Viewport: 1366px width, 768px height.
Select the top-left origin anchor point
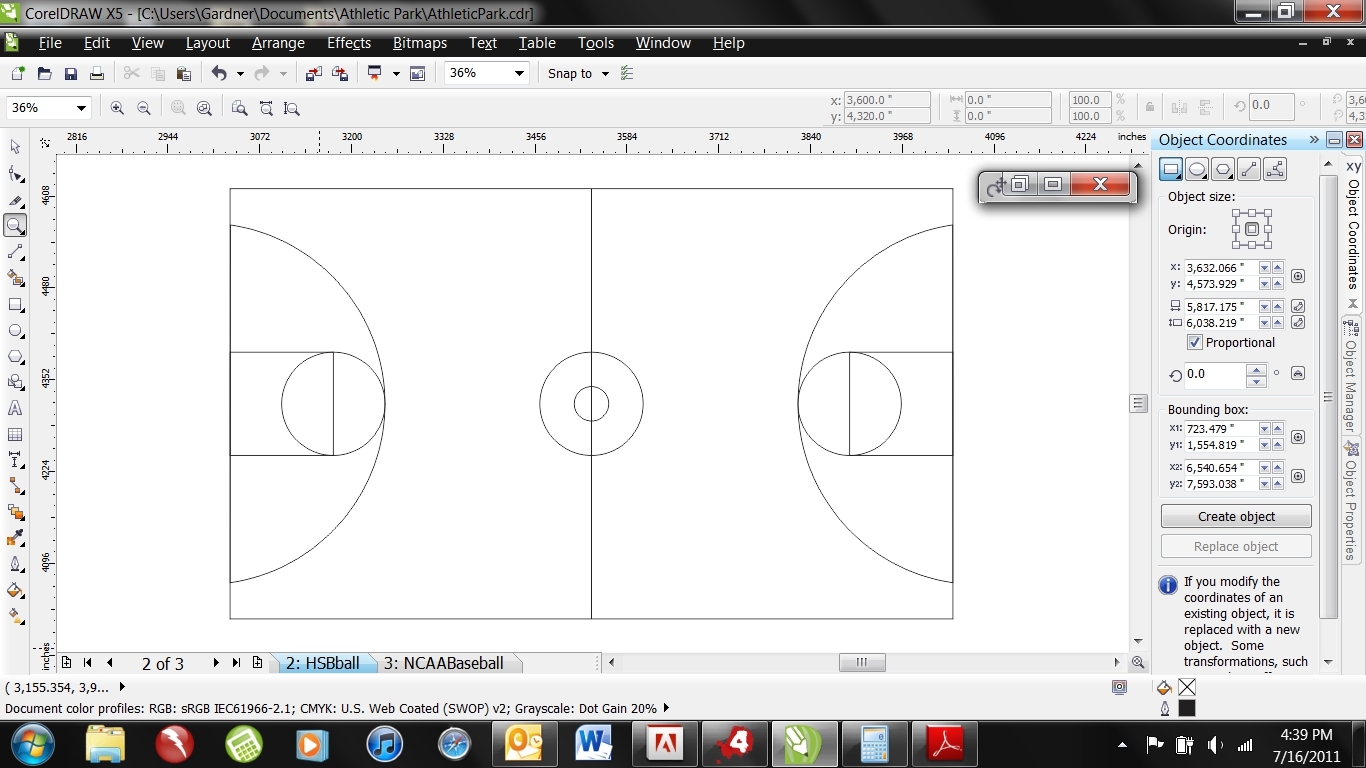(1236, 213)
